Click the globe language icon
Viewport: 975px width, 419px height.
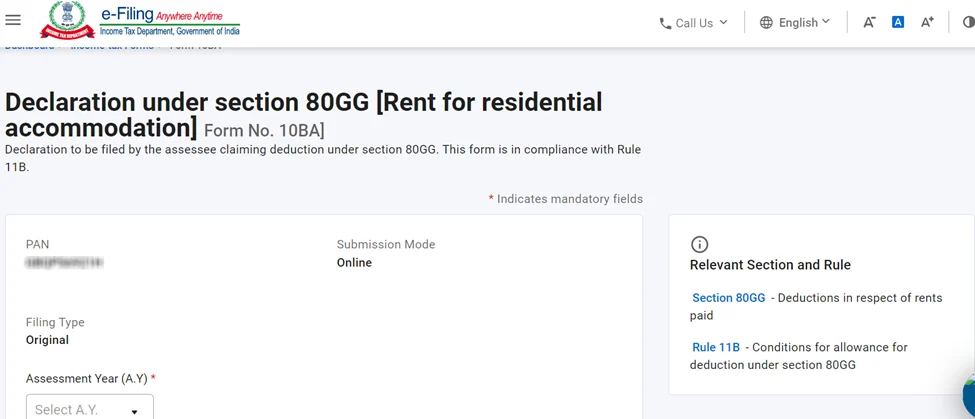coord(766,23)
